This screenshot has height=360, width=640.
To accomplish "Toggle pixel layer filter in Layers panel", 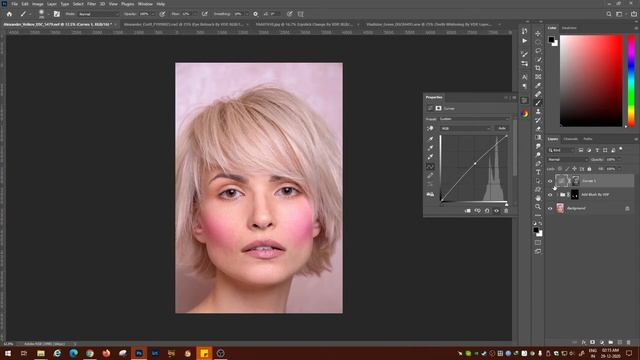I will [581, 150].
